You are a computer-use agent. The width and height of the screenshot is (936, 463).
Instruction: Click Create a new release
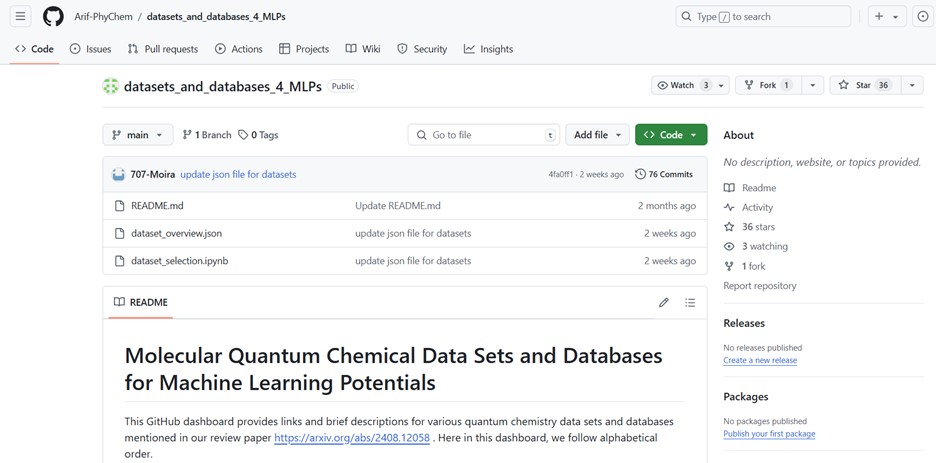pyautogui.click(x=760, y=360)
